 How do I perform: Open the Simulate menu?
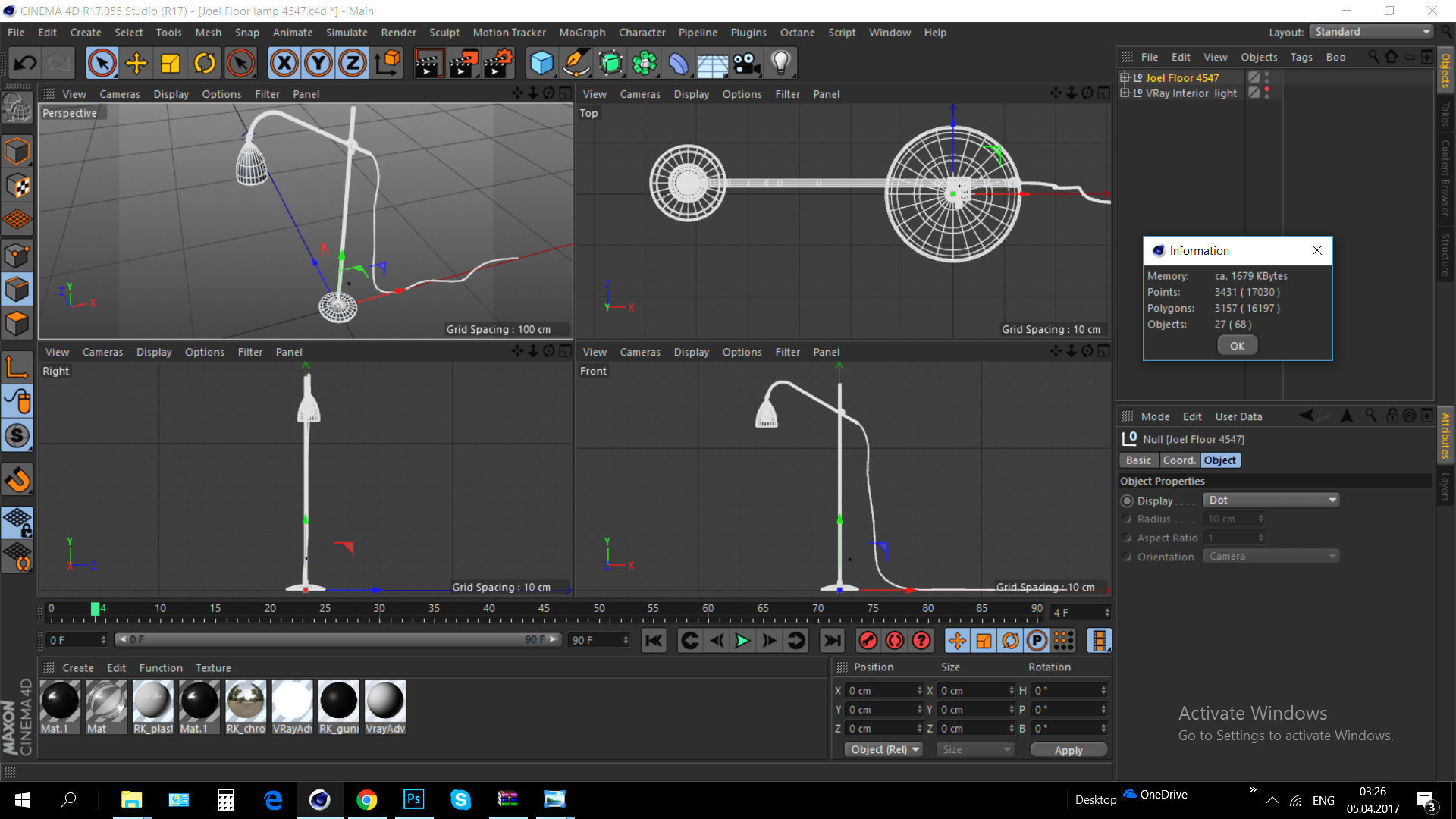click(x=347, y=33)
